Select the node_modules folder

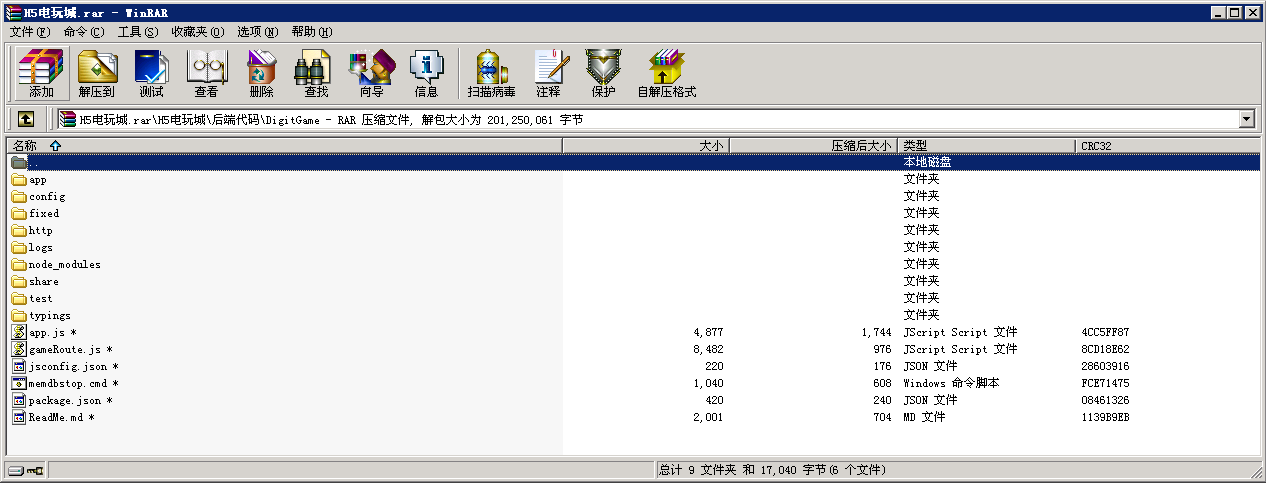click(x=64, y=265)
